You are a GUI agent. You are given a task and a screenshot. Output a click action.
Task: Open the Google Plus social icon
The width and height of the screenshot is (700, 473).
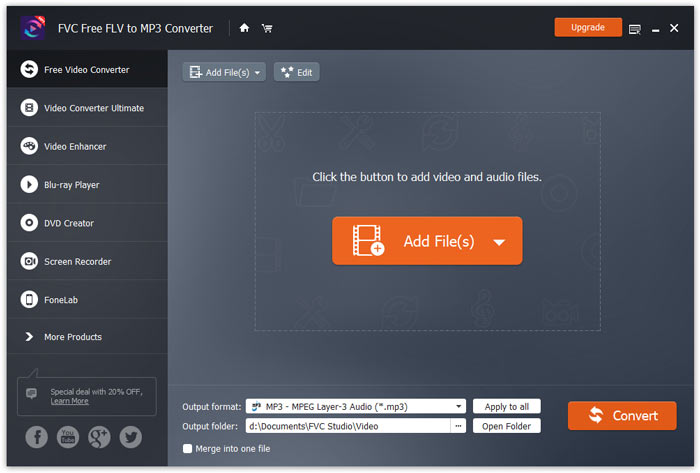tap(99, 437)
